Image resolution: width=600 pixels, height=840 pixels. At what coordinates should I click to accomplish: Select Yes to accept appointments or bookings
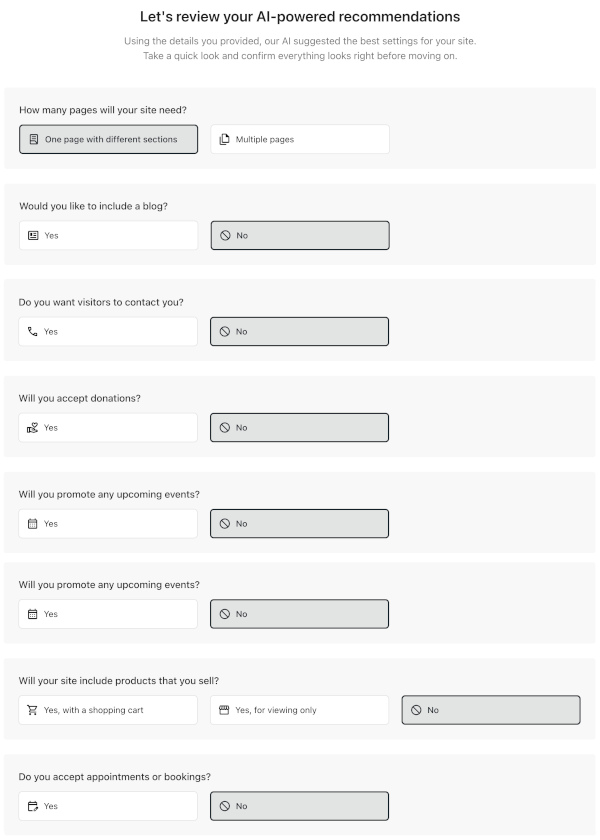pos(106,806)
